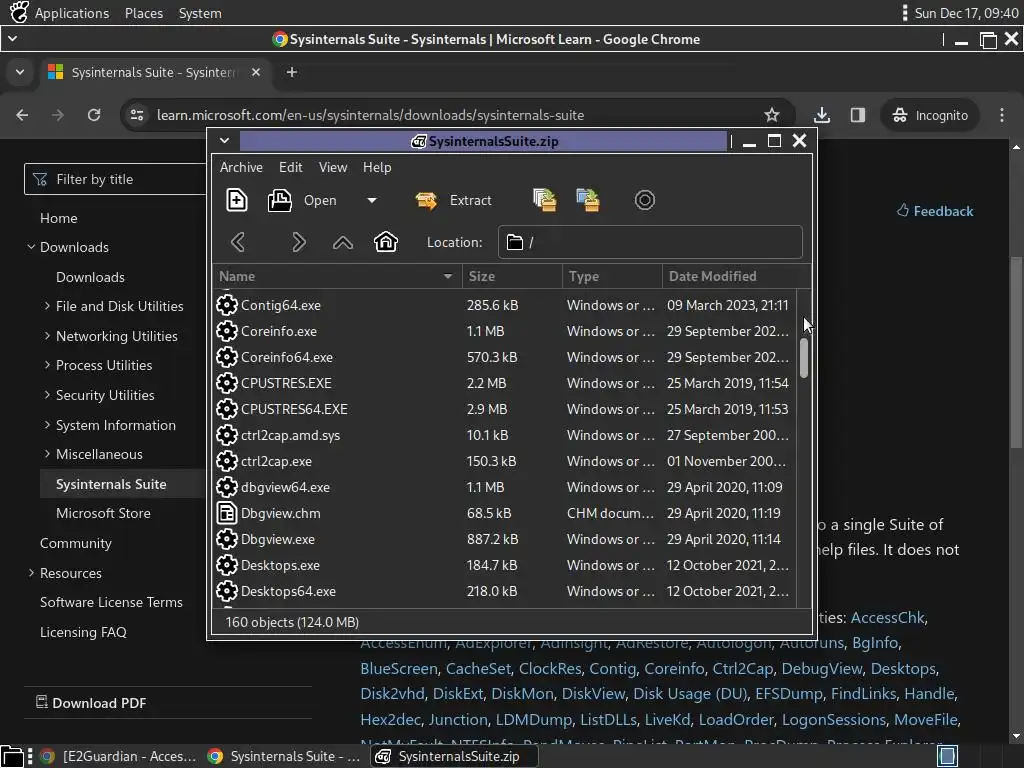This screenshot has height=768, width=1024.
Task: Select CPUSTRES.EXE file row
Action: (x=504, y=383)
